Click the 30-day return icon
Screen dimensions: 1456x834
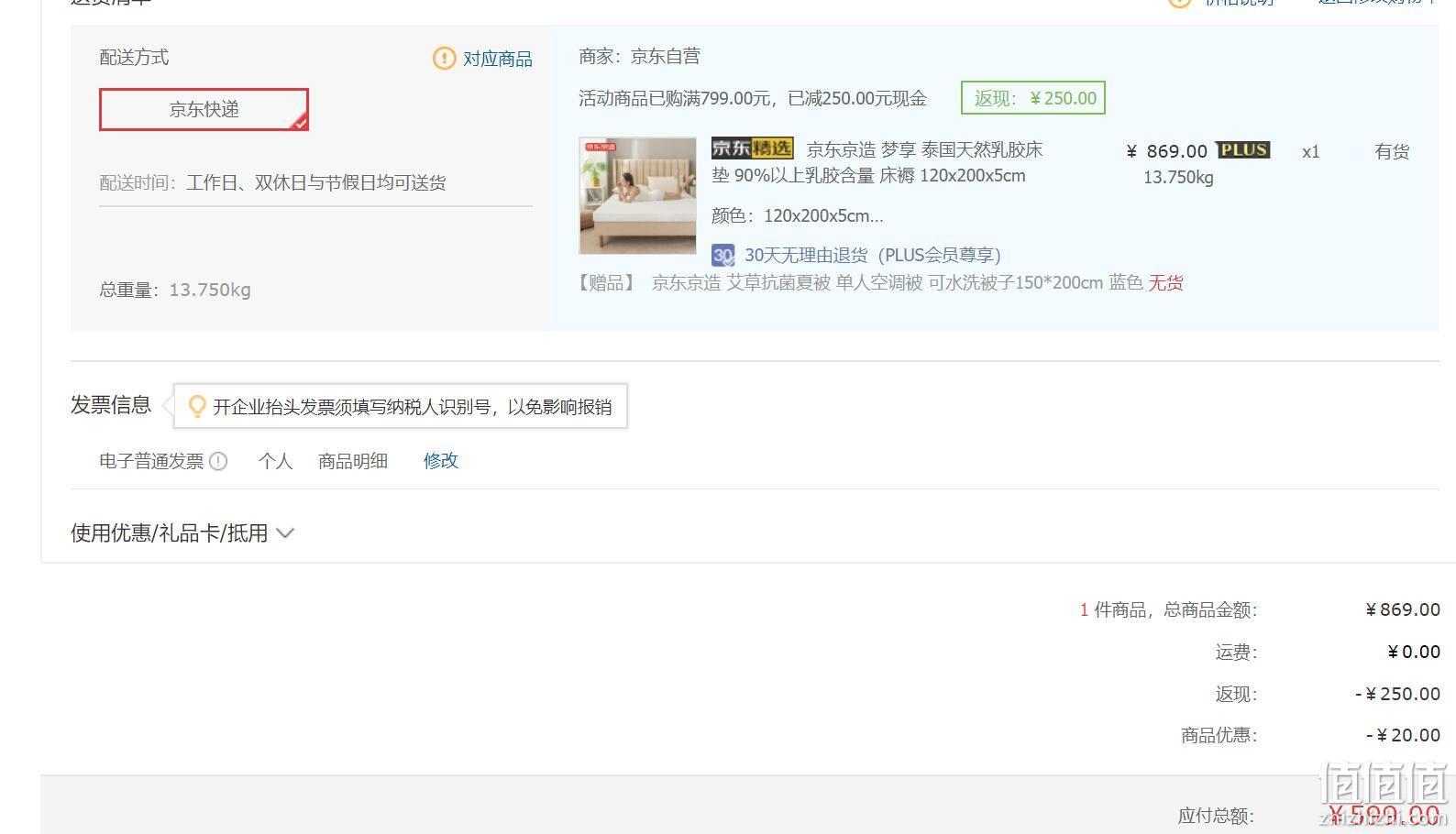point(723,255)
